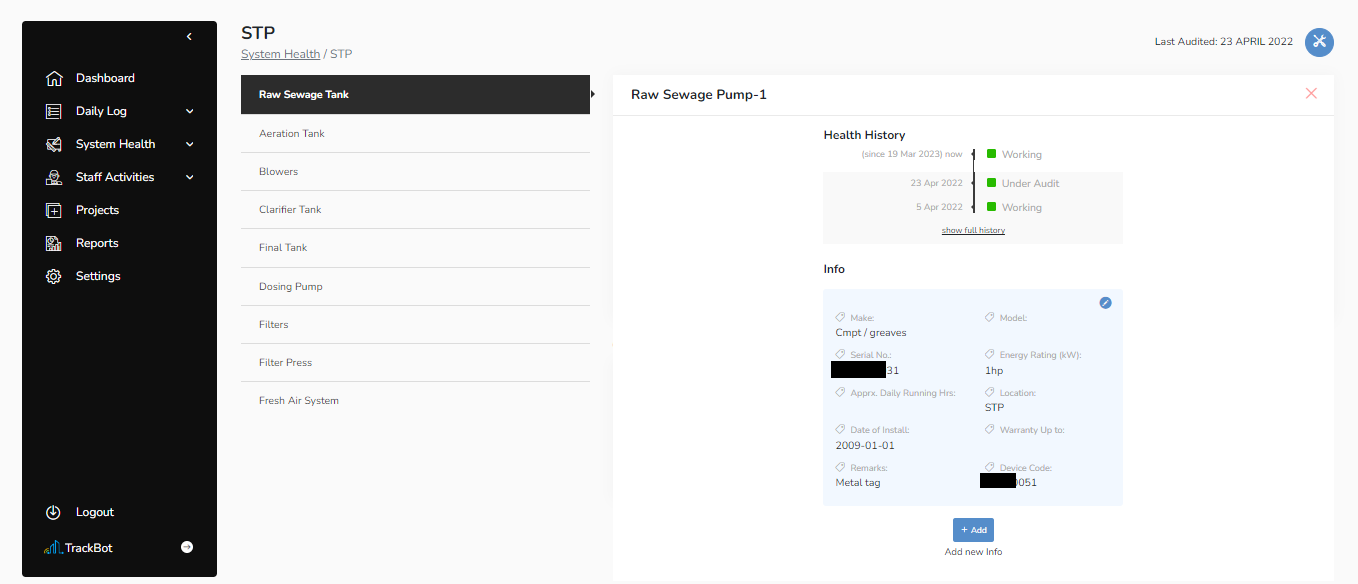
Task: Collapse the sidebar with the chevron
Action: 189,37
